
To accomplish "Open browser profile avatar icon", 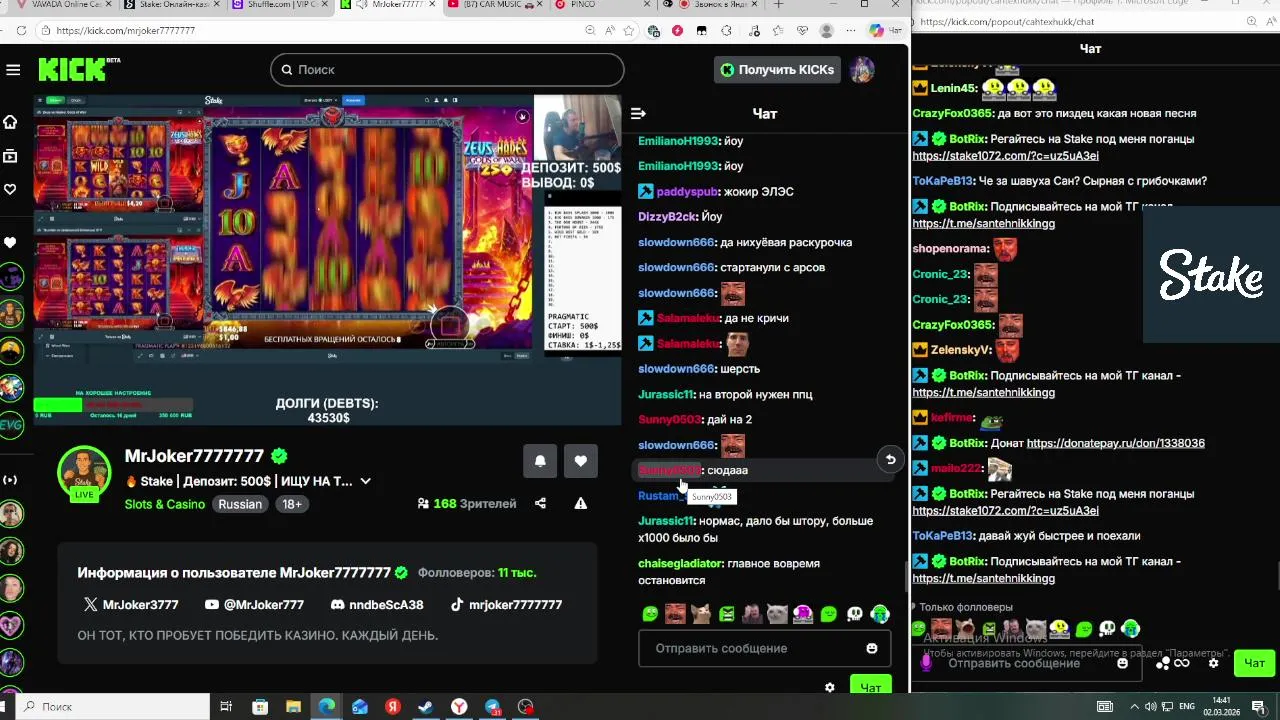I will coord(826,31).
